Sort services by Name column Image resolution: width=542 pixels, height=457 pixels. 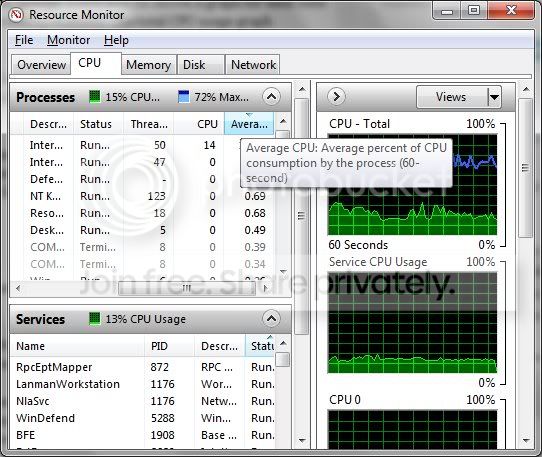(77, 346)
